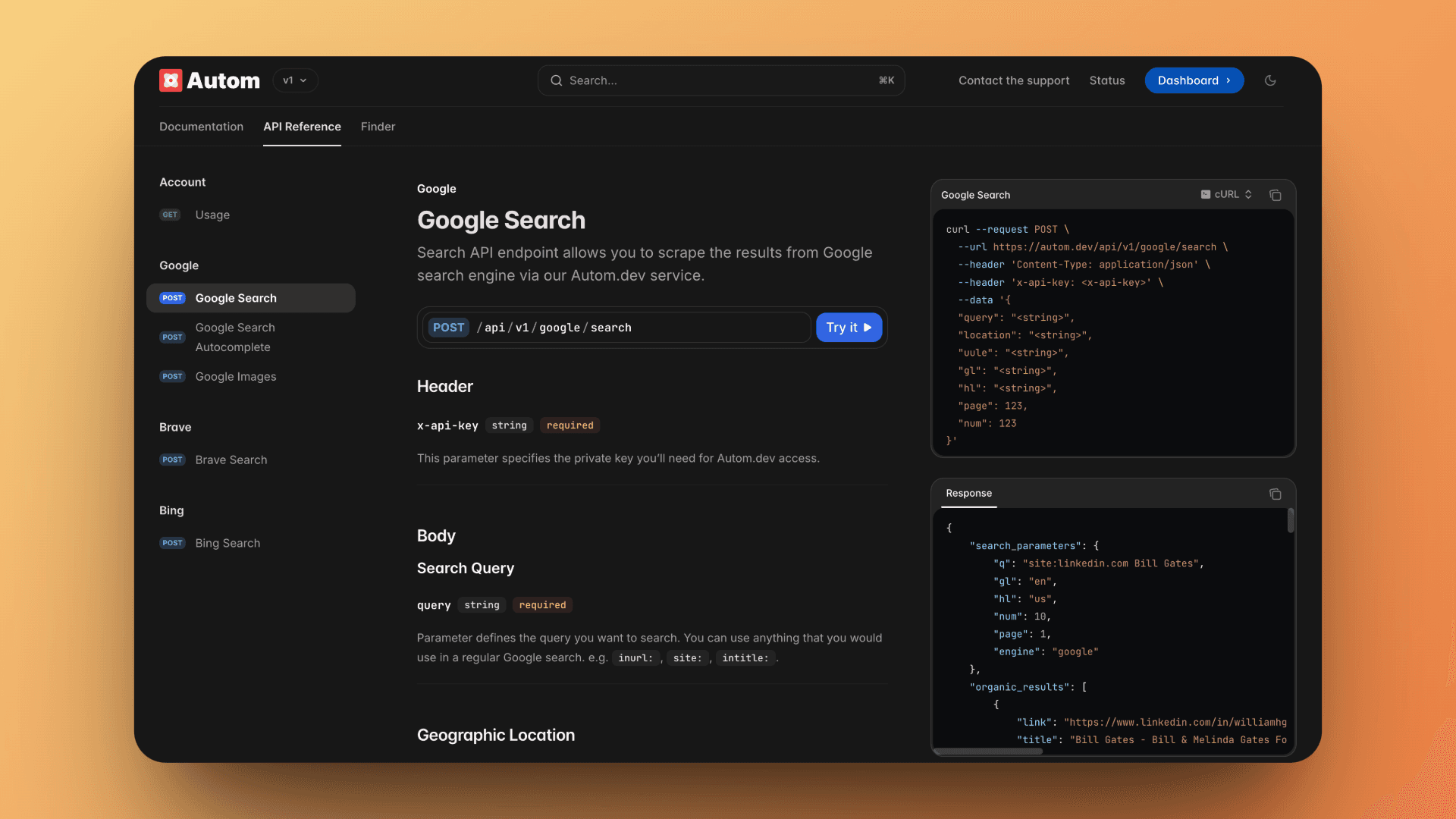The height and width of the screenshot is (819, 1456).
Task: Click the POST badge beside Brave Search
Action: click(172, 460)
